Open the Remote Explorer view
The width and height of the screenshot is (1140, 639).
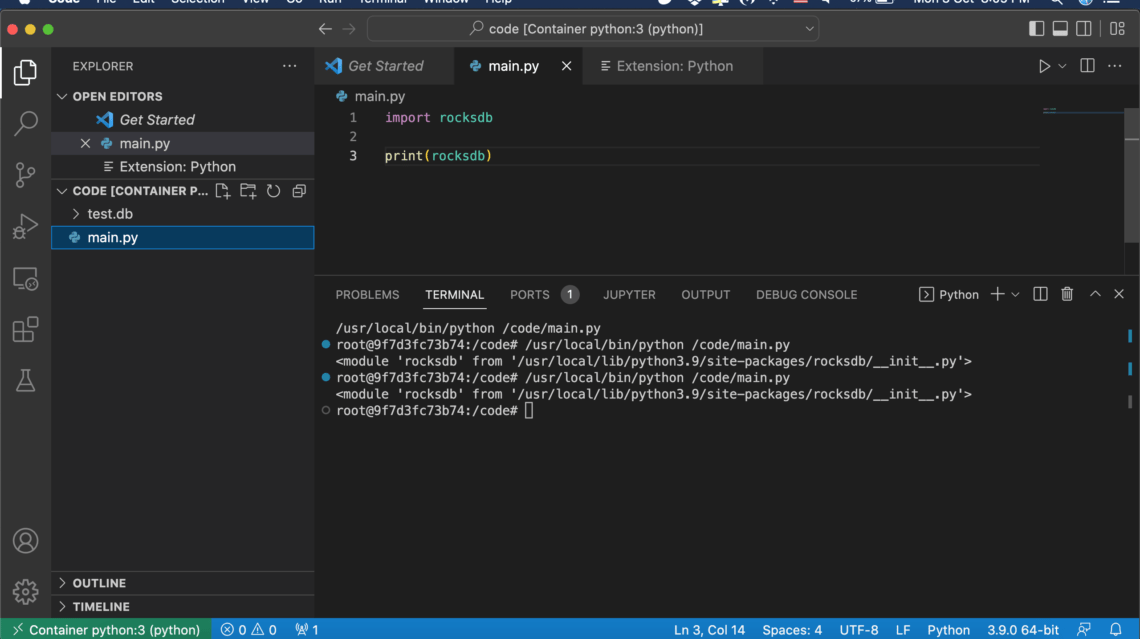(25, 278)
